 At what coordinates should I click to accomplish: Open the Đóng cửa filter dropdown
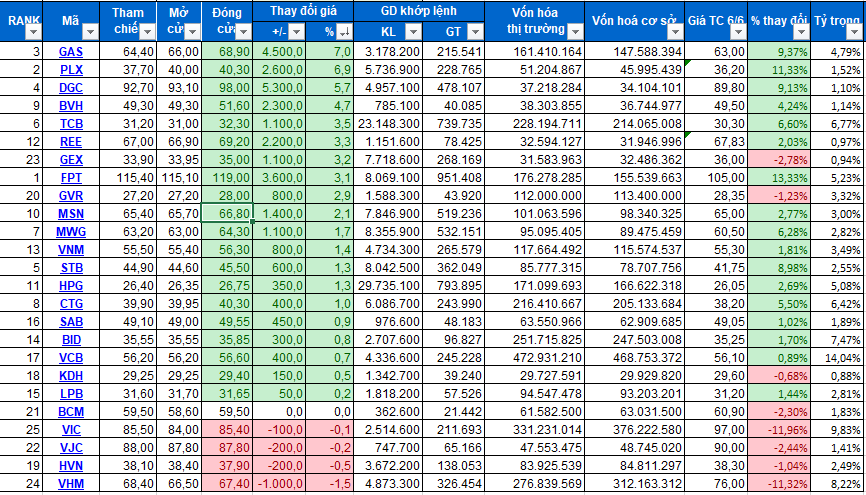(244, 33)
